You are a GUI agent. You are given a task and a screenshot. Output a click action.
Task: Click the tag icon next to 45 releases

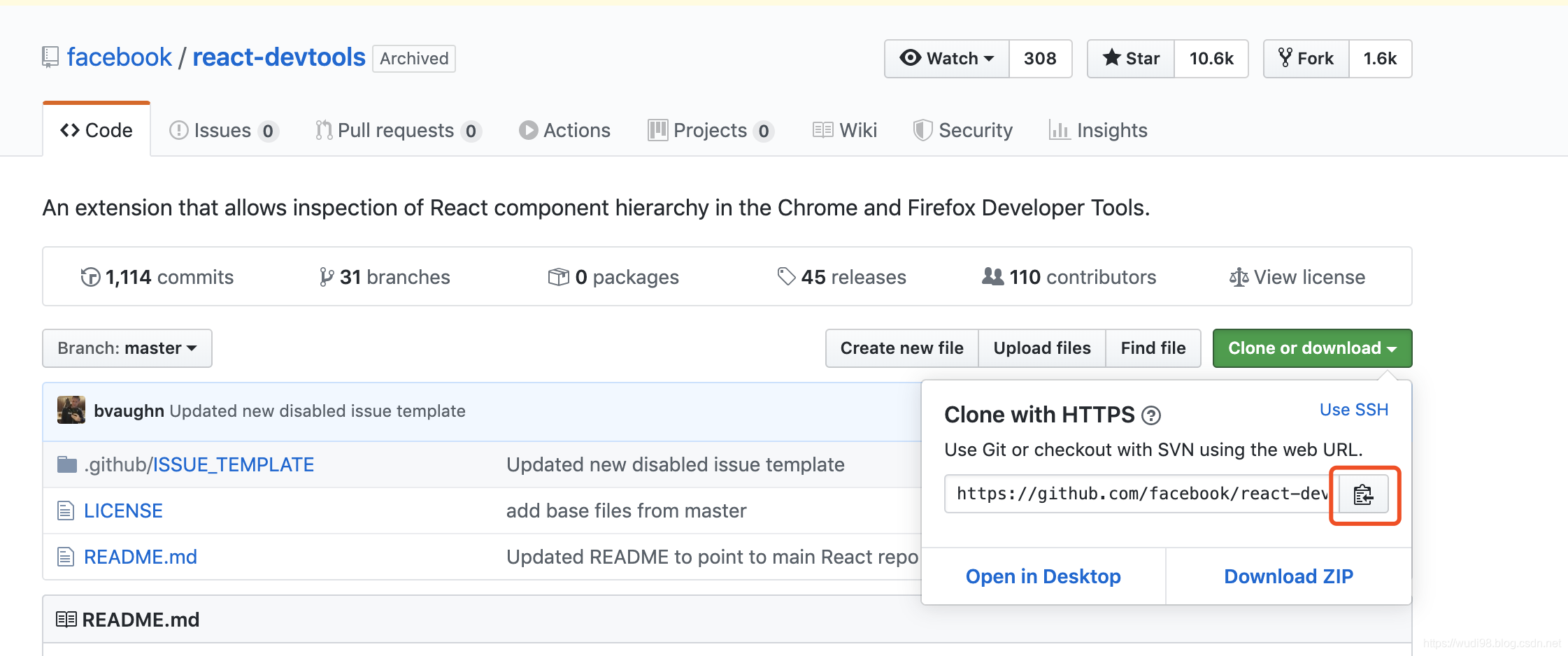(x=786, y=277)
